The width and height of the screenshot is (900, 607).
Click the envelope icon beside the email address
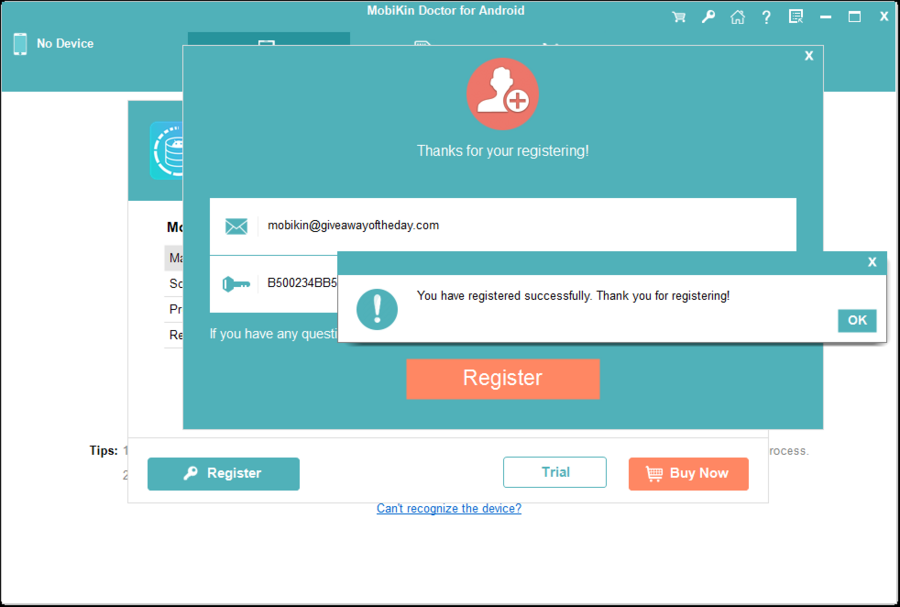click(236, 225)
